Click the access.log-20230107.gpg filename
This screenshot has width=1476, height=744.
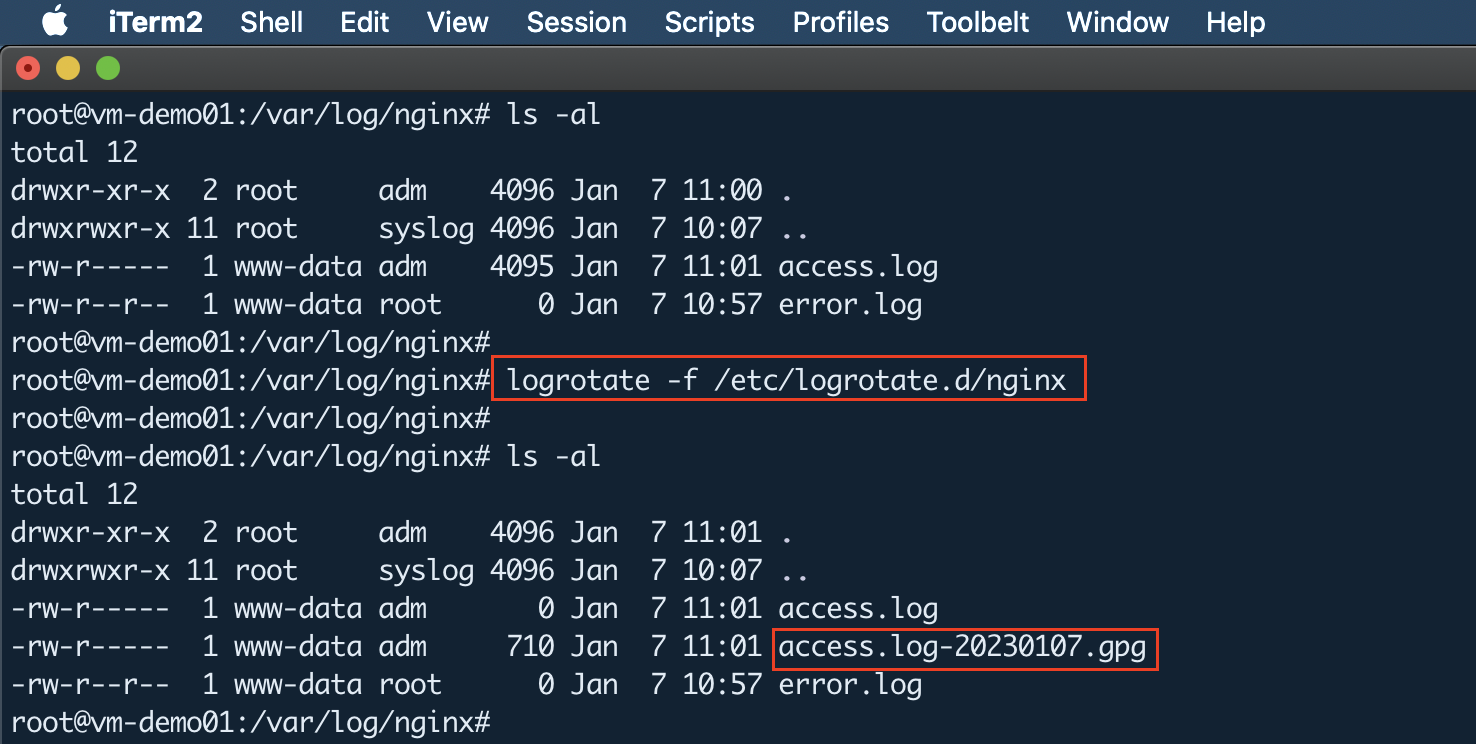[x=962, y=647]
